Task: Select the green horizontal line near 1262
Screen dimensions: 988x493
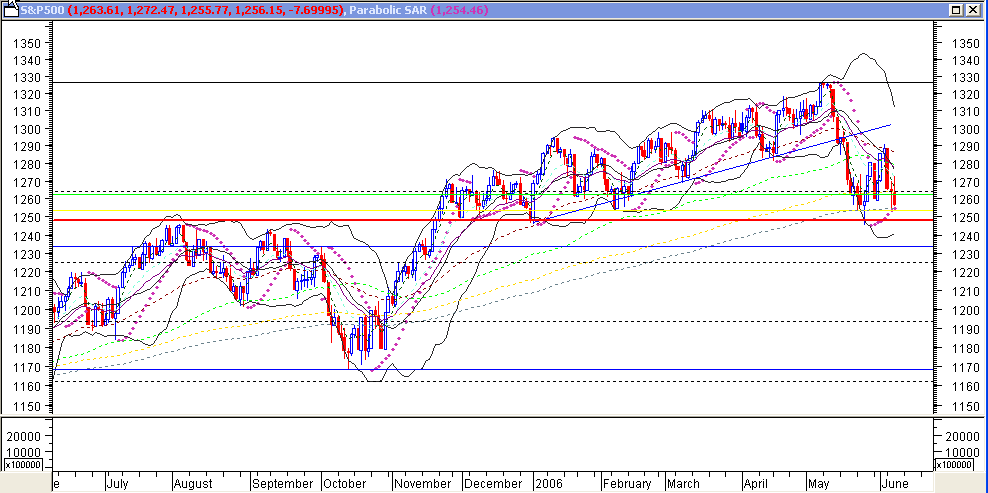Action: [x=491, y=195]
